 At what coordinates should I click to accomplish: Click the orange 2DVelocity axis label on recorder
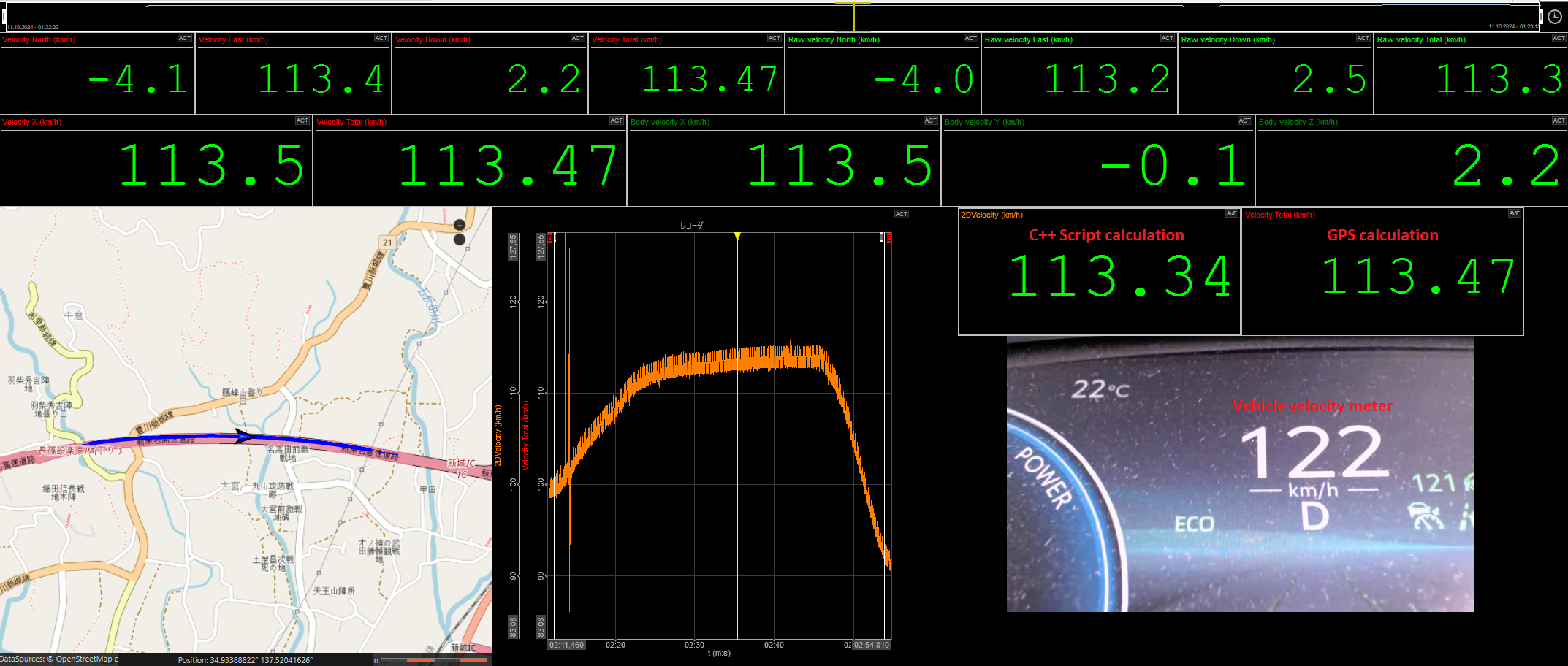[x=498, y=436]
